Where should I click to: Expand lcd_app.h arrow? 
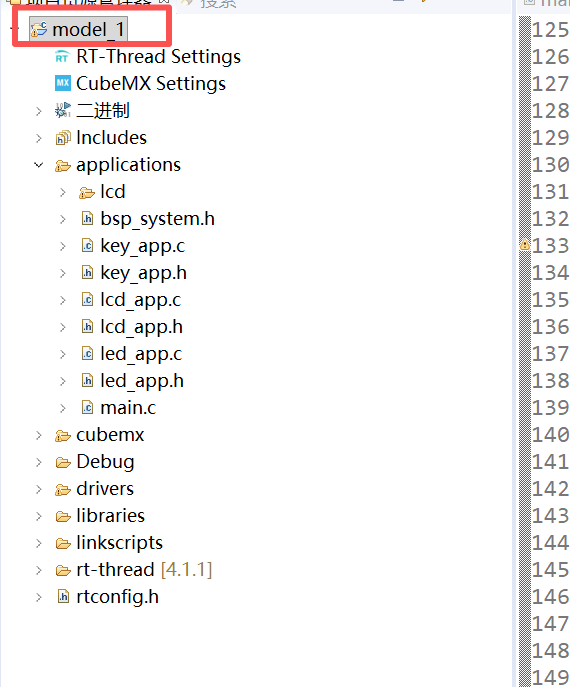63,327
